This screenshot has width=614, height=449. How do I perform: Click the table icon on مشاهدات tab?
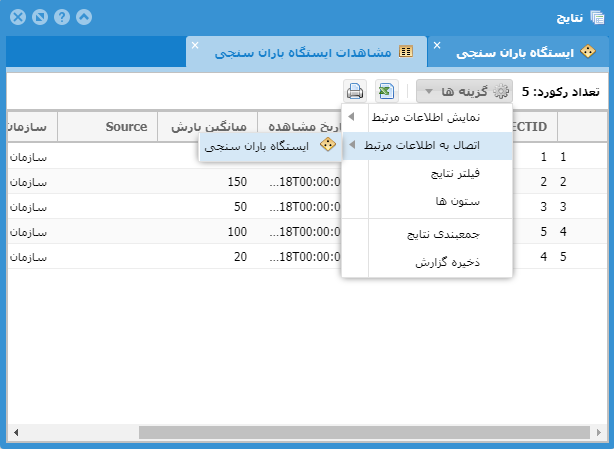[406, 52]
